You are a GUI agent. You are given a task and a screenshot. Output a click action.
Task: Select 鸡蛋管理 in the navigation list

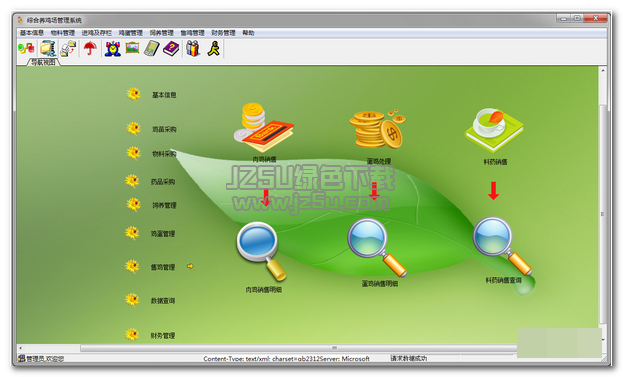pos(163,234)
